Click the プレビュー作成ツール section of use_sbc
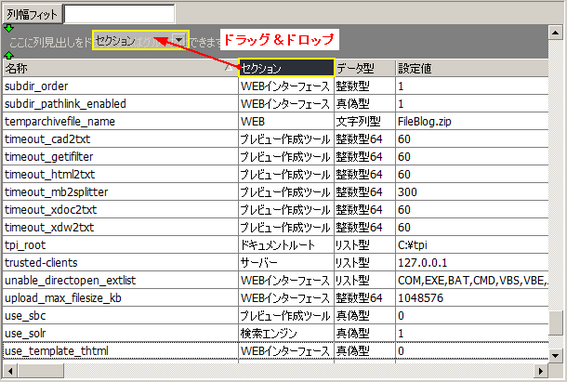This screenshot has height=382, width=567. pos(286,316)
